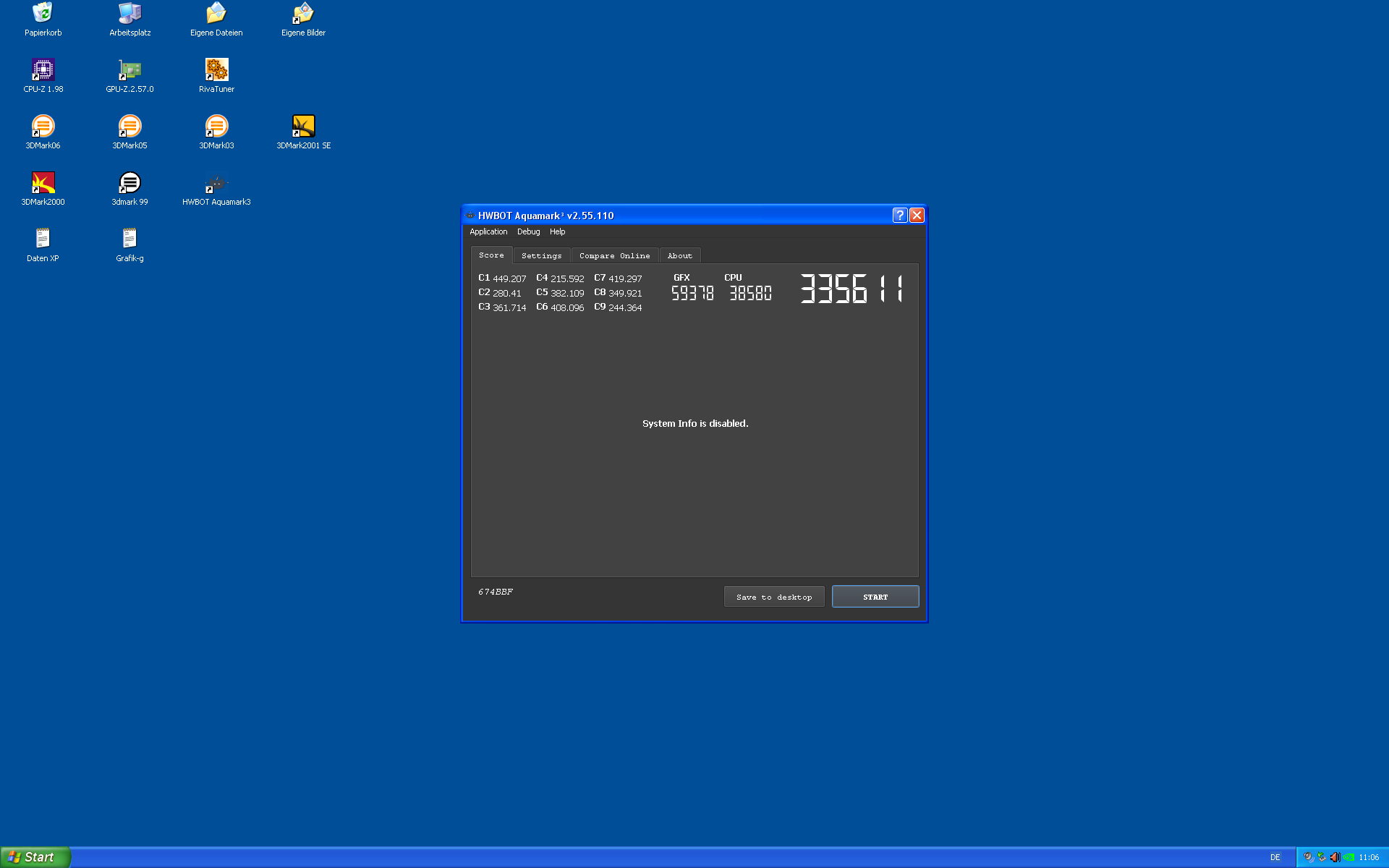Select the 3DMark03 desktop shortcut
Viewport: 1389px width, 868px height.
(216, 132)
